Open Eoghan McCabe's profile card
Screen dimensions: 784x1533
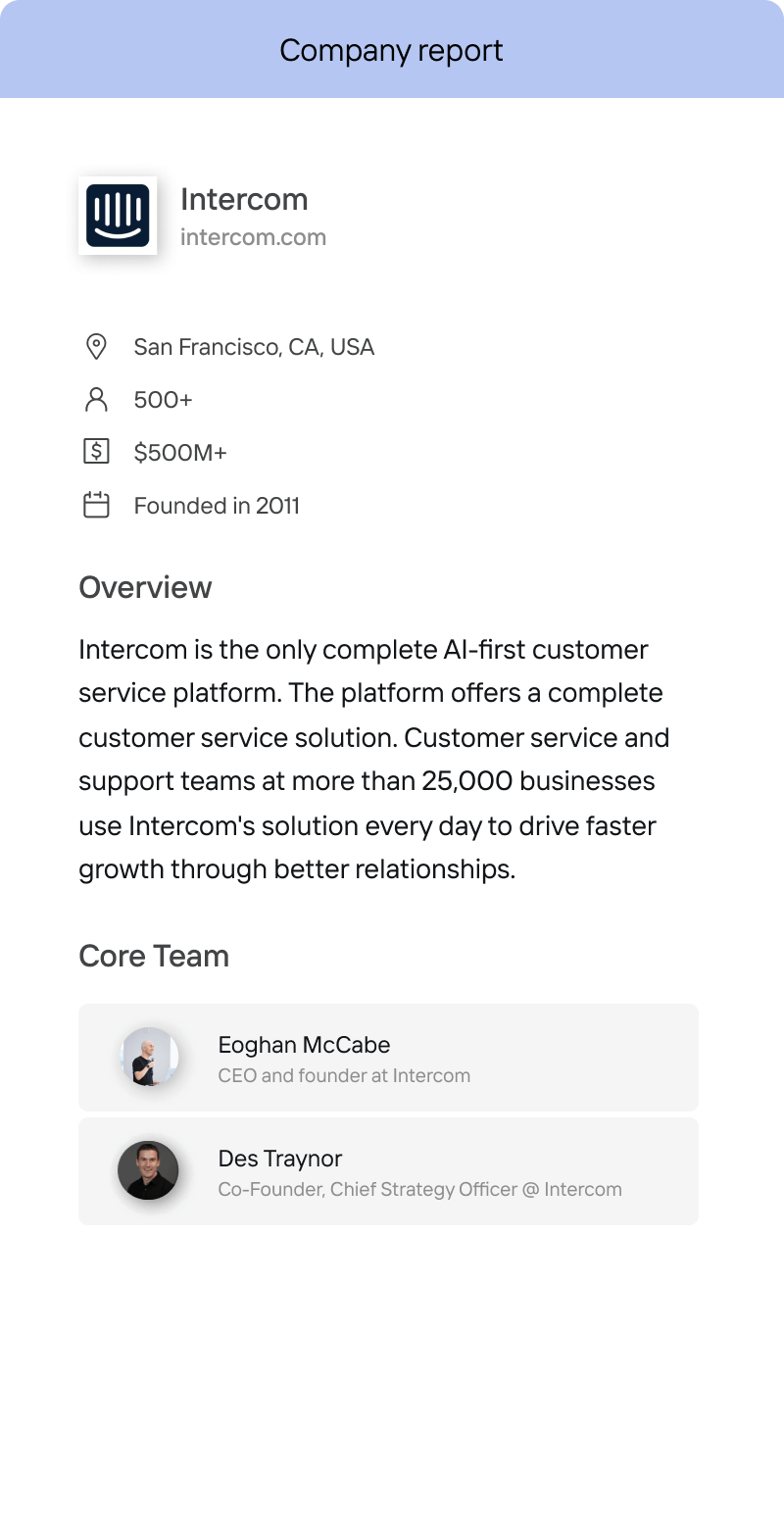coord(388,1057)
